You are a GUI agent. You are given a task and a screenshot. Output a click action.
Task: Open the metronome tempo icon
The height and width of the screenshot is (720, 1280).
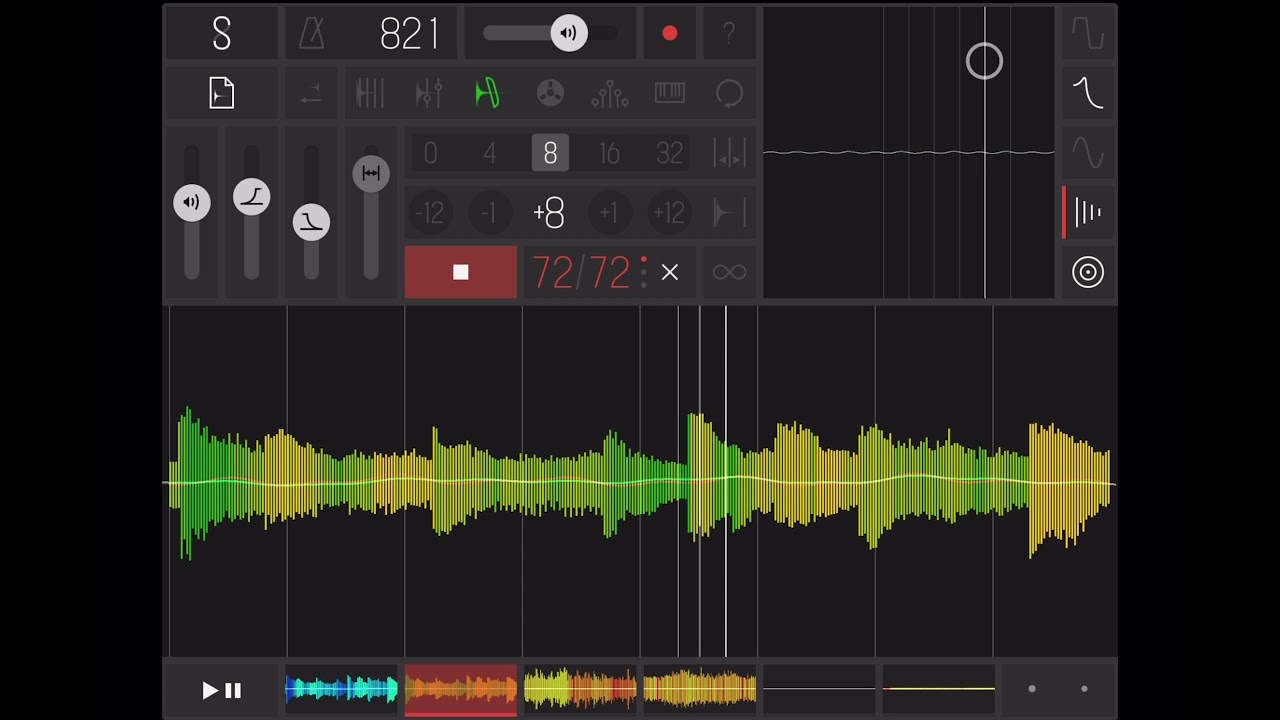311,34
